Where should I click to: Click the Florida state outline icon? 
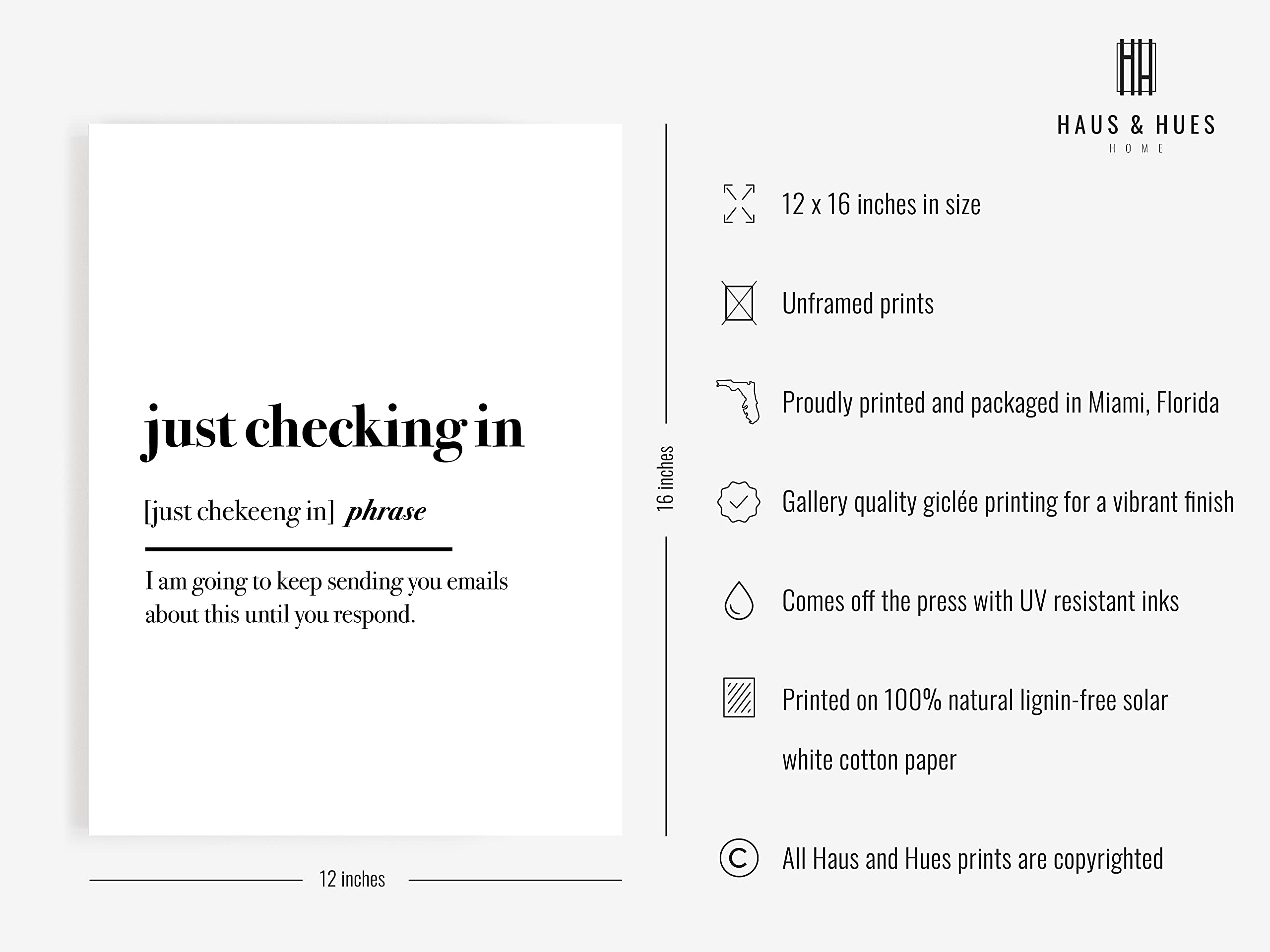740,402
